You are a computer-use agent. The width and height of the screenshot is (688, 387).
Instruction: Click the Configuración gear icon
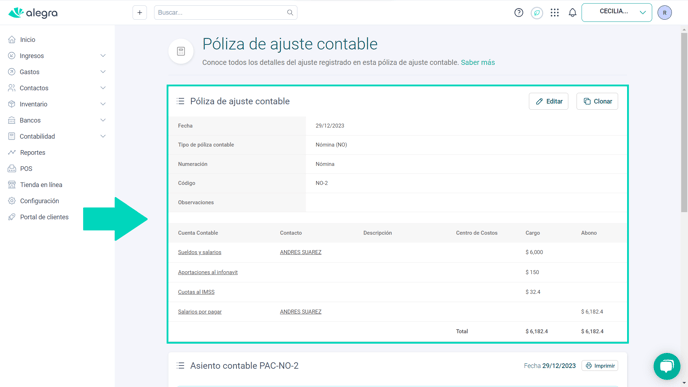click(x=12, y=201)
